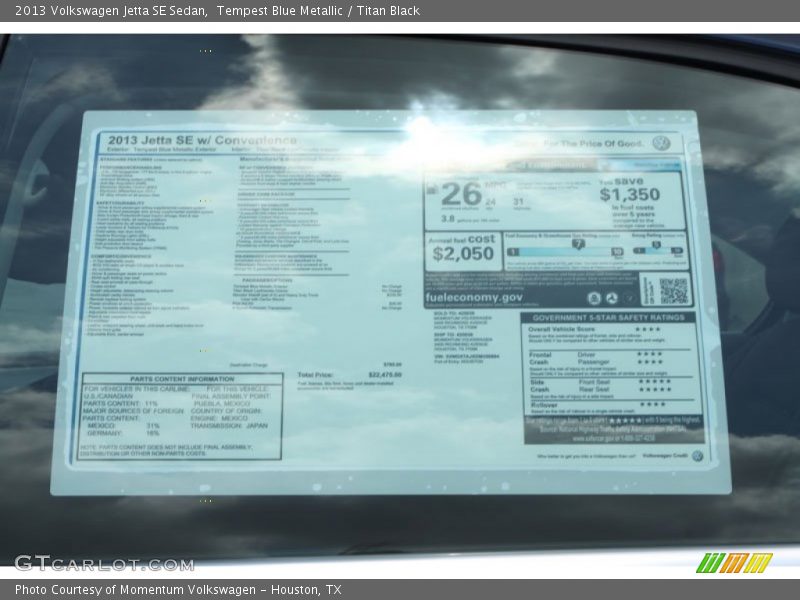This screenshot has width=800, height=600.
Task: Click the QR code on the fuel label
Action: coord(673,291)
